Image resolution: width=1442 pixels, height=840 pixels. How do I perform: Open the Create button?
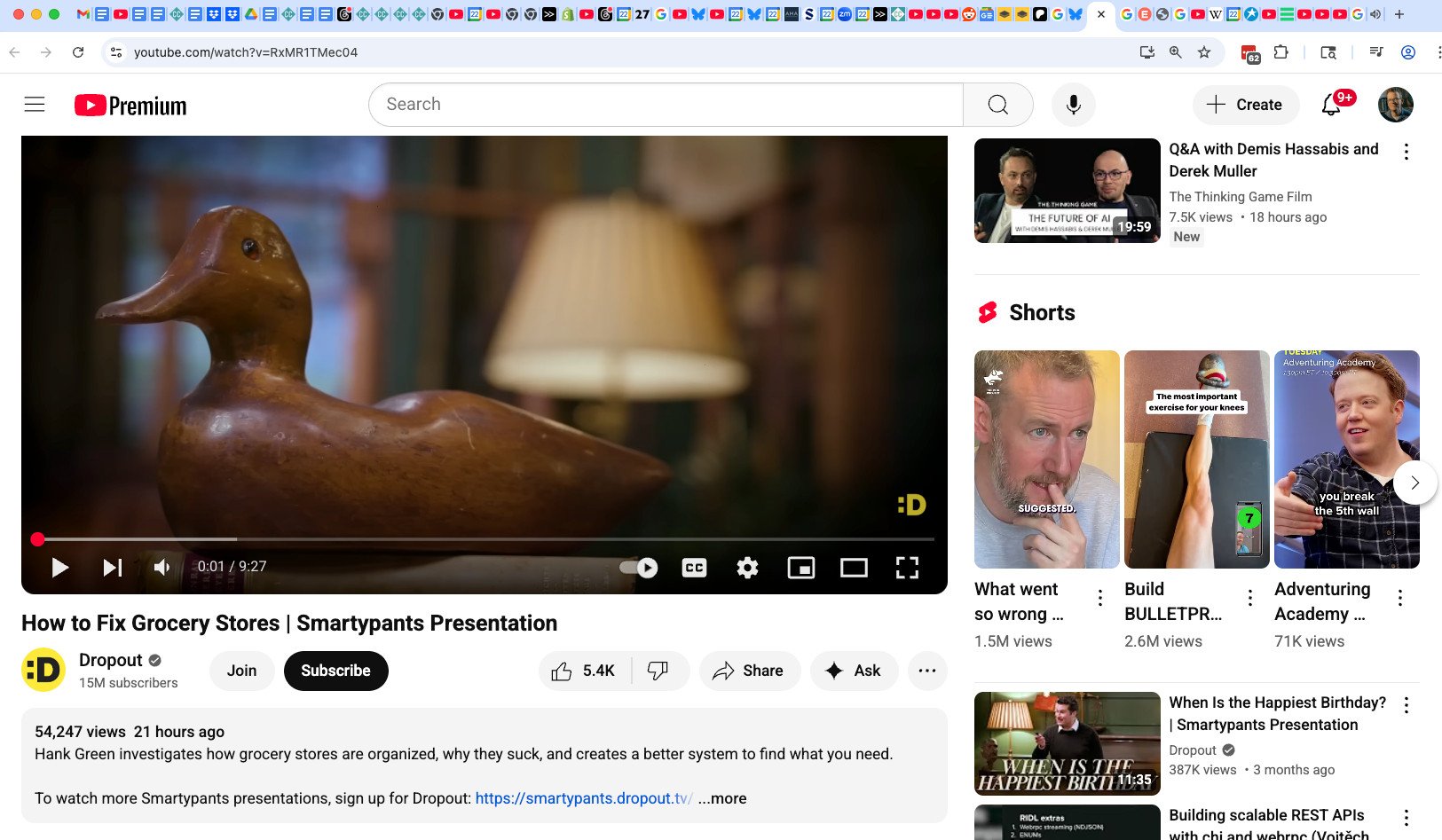[x=1245, y=105]
